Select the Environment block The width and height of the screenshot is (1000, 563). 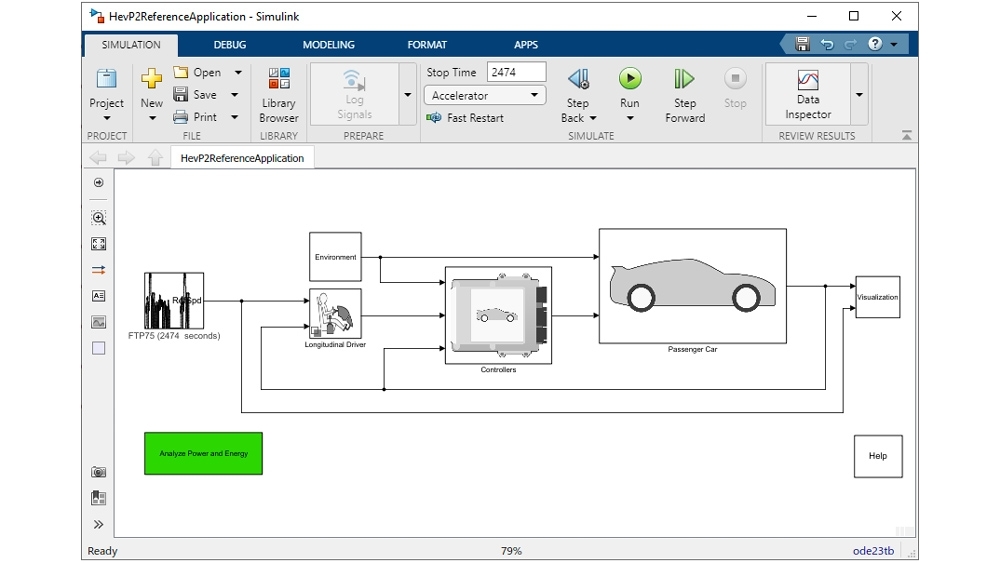(x=335, y=257)
